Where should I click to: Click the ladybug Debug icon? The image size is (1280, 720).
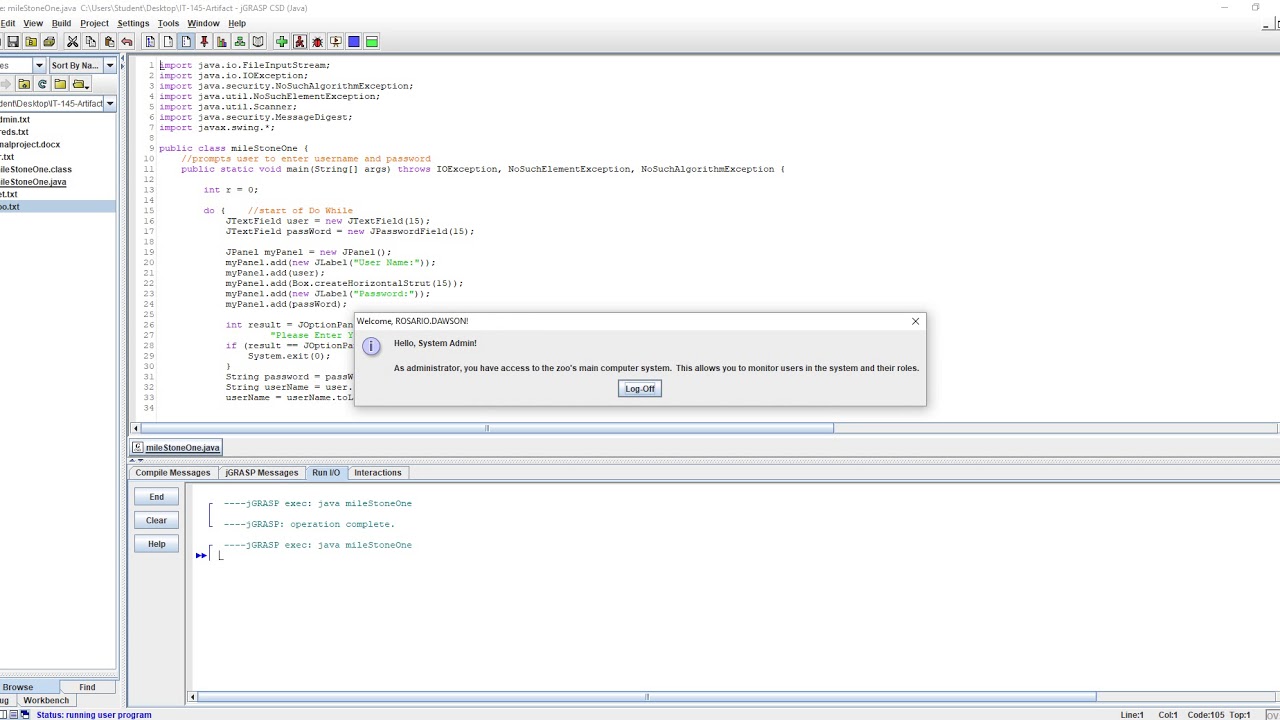[318, 42]
